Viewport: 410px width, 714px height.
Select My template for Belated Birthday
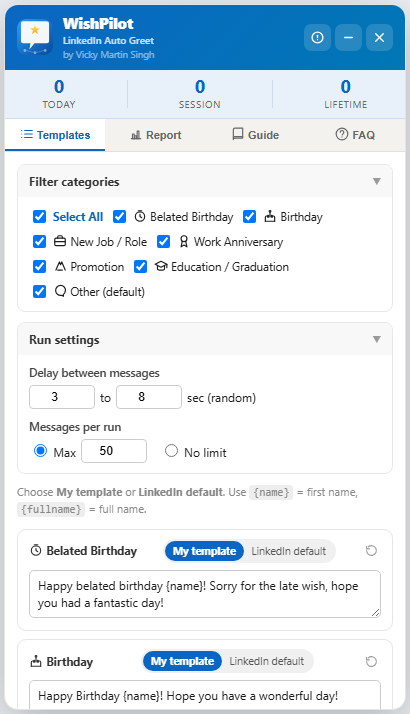pyautogui.click(x=204, y=551)
